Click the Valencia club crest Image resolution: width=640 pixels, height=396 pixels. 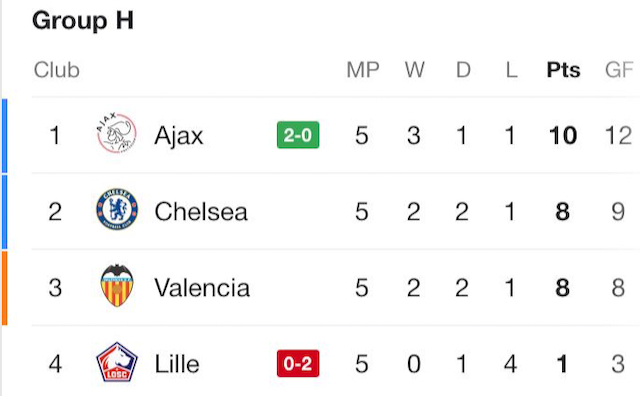pyautogui.click(x=117, y=285)
